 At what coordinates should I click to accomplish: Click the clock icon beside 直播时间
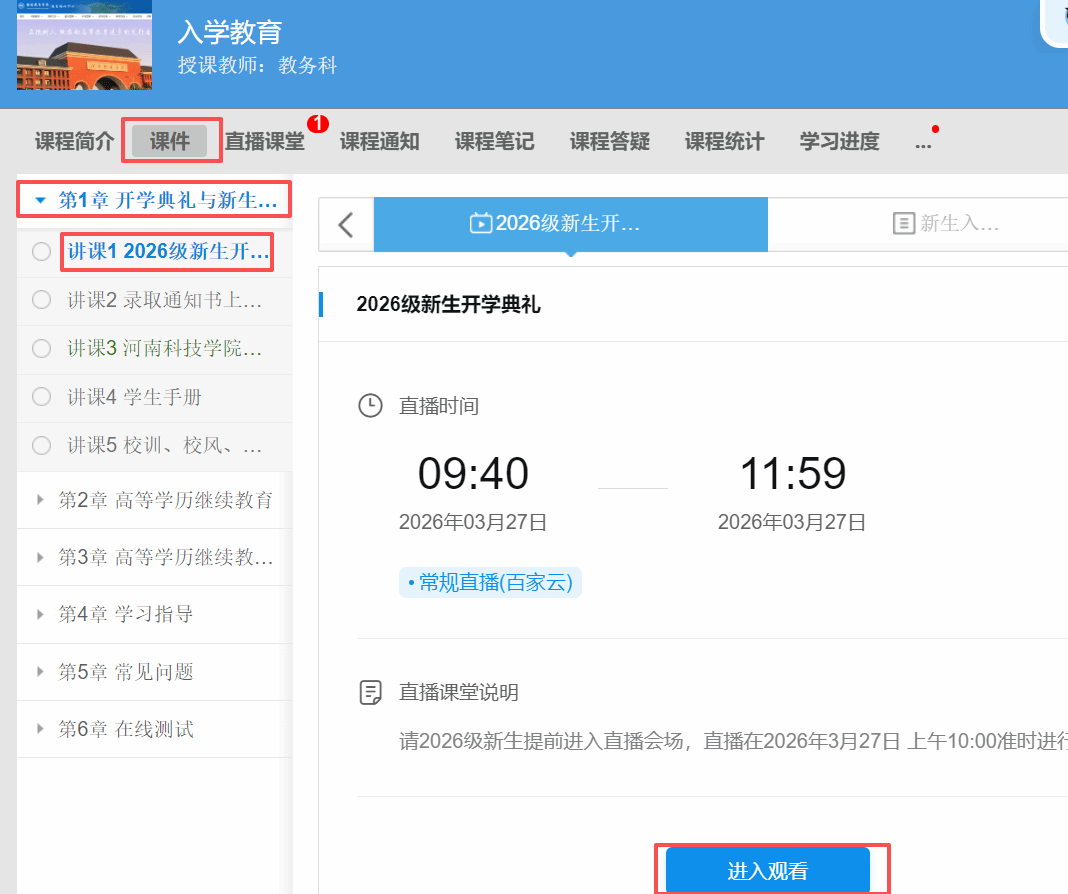370,405
